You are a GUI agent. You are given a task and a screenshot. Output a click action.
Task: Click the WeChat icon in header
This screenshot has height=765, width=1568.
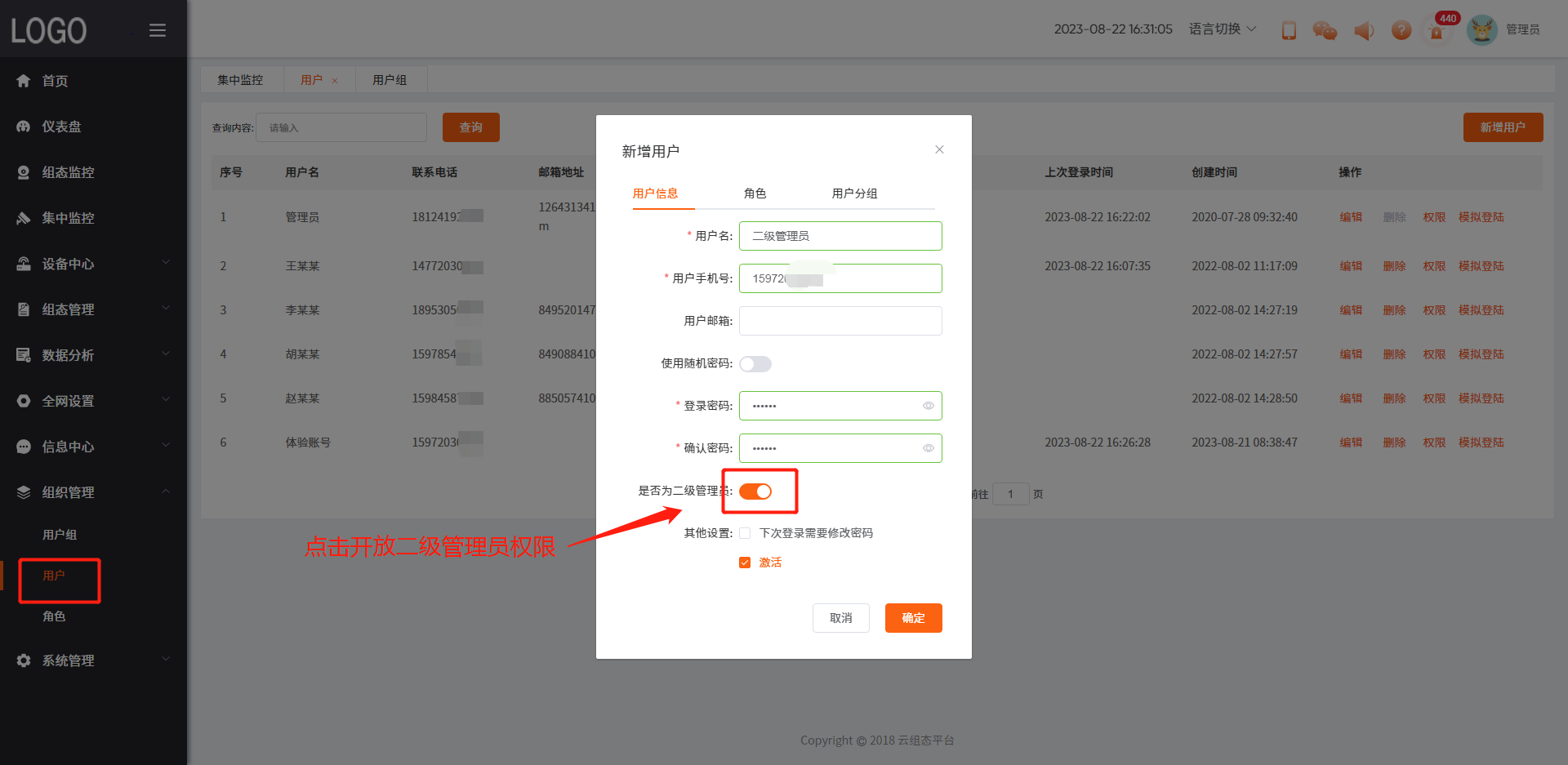pyautogui.click(x=1325, y=30)
